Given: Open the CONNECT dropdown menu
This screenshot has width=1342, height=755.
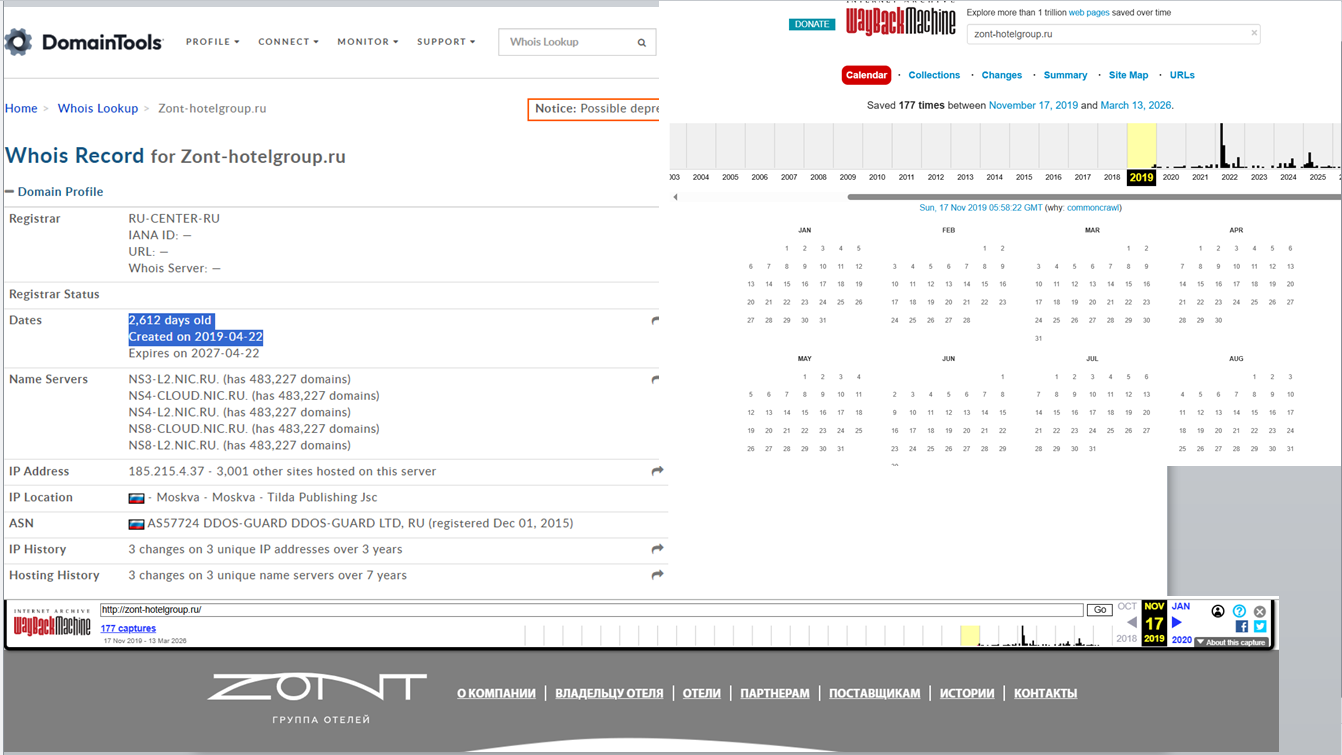Looking at the screenshot, I should pyautogui.click(x=288, y=42).
